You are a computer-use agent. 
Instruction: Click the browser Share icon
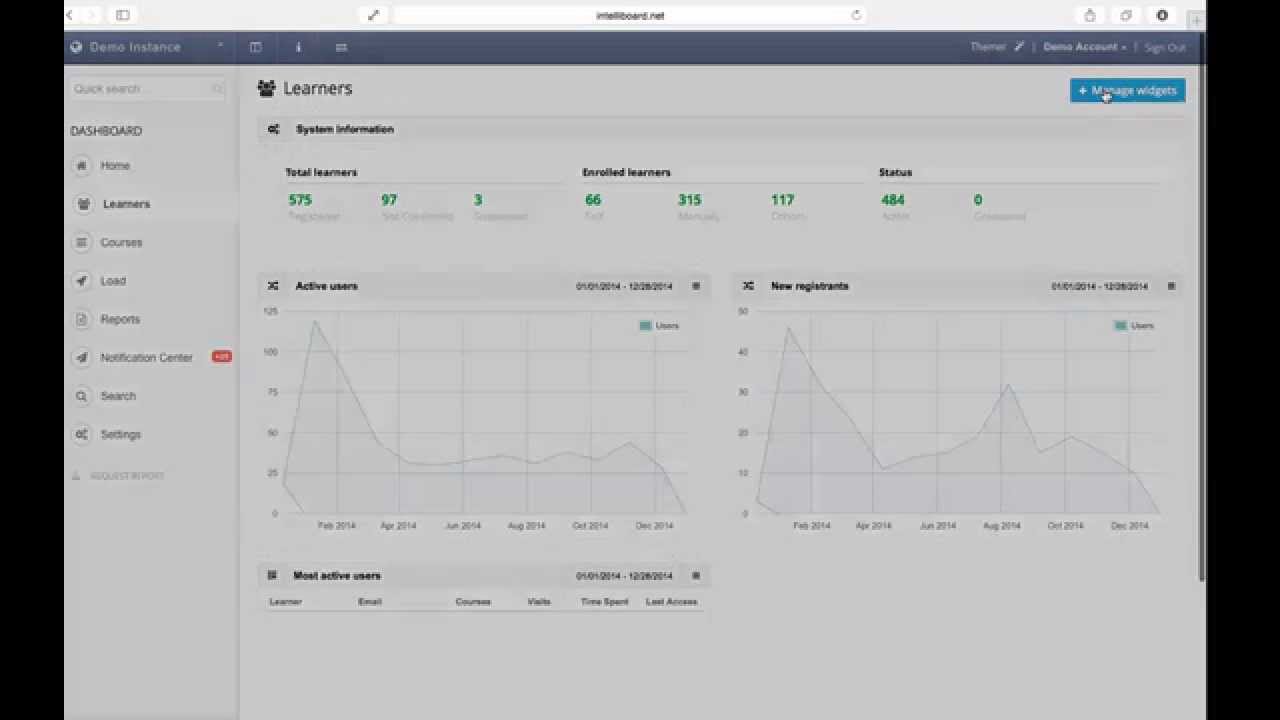click(1090, 15)
